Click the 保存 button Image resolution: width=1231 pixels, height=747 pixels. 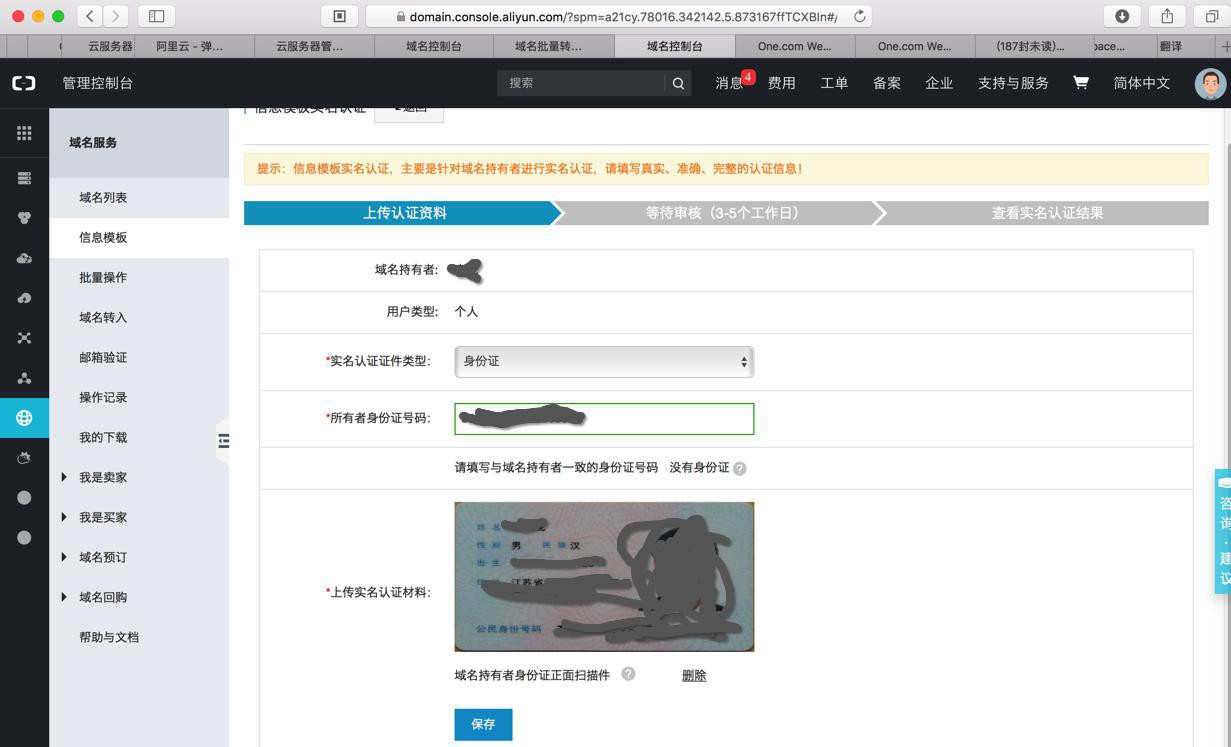pyautogui.click(x=483, y=724)
